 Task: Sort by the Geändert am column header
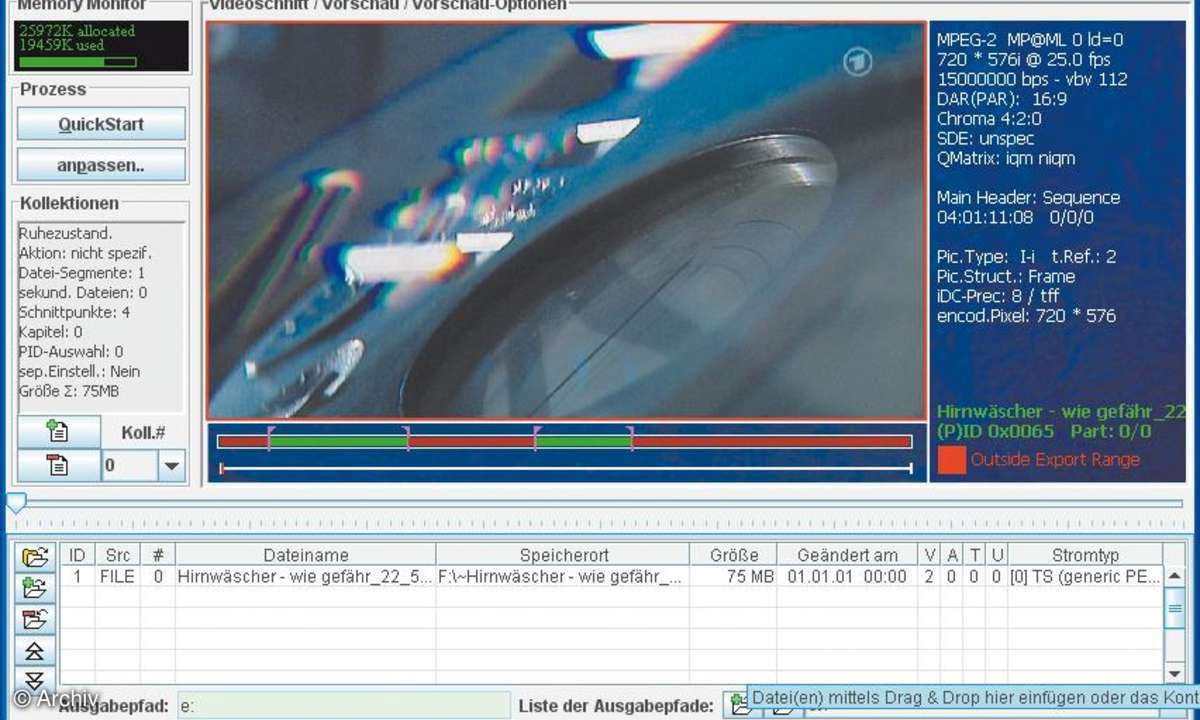[848, 555]
